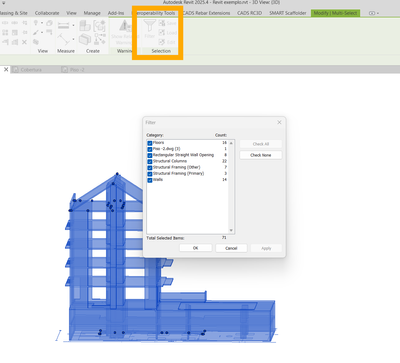400x363 pixels.
Task: Uncheck Structural Framing (Primary) checkbox
Action: point(150,174)
